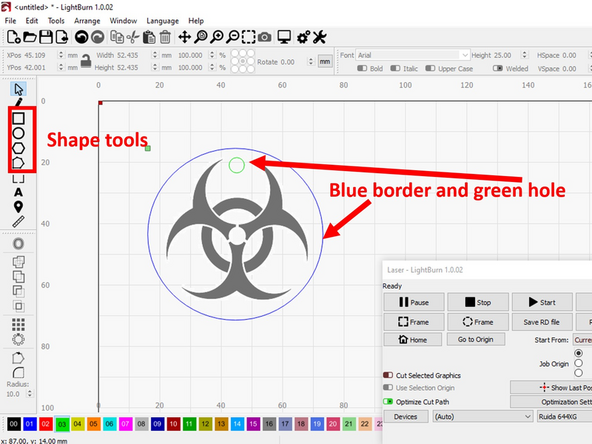Screen dimensions: 592x444
Task: Save the project with the floppy disk icon
Action: pos(46,37)
